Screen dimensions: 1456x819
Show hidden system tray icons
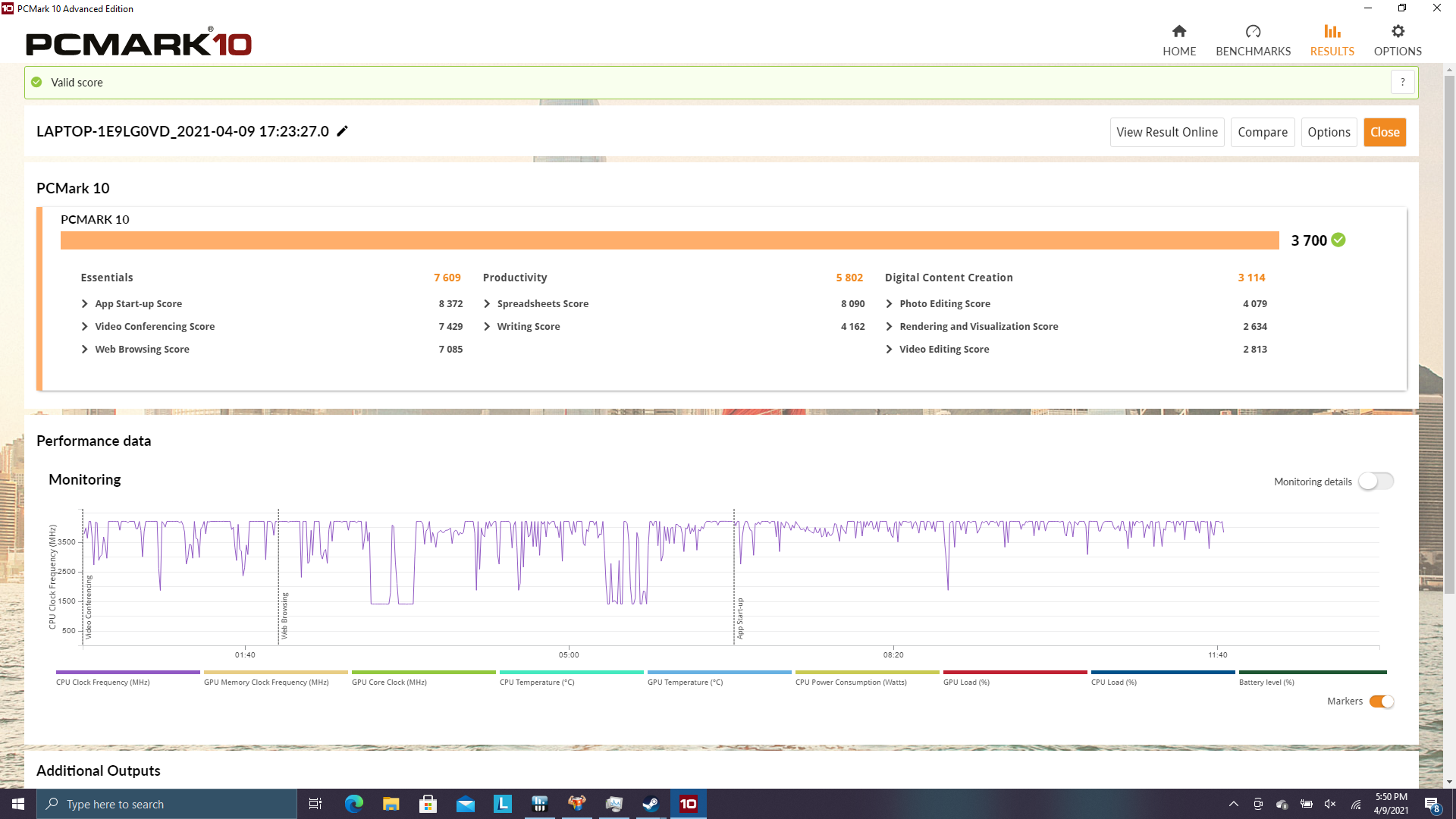(x=1234, y=804)
